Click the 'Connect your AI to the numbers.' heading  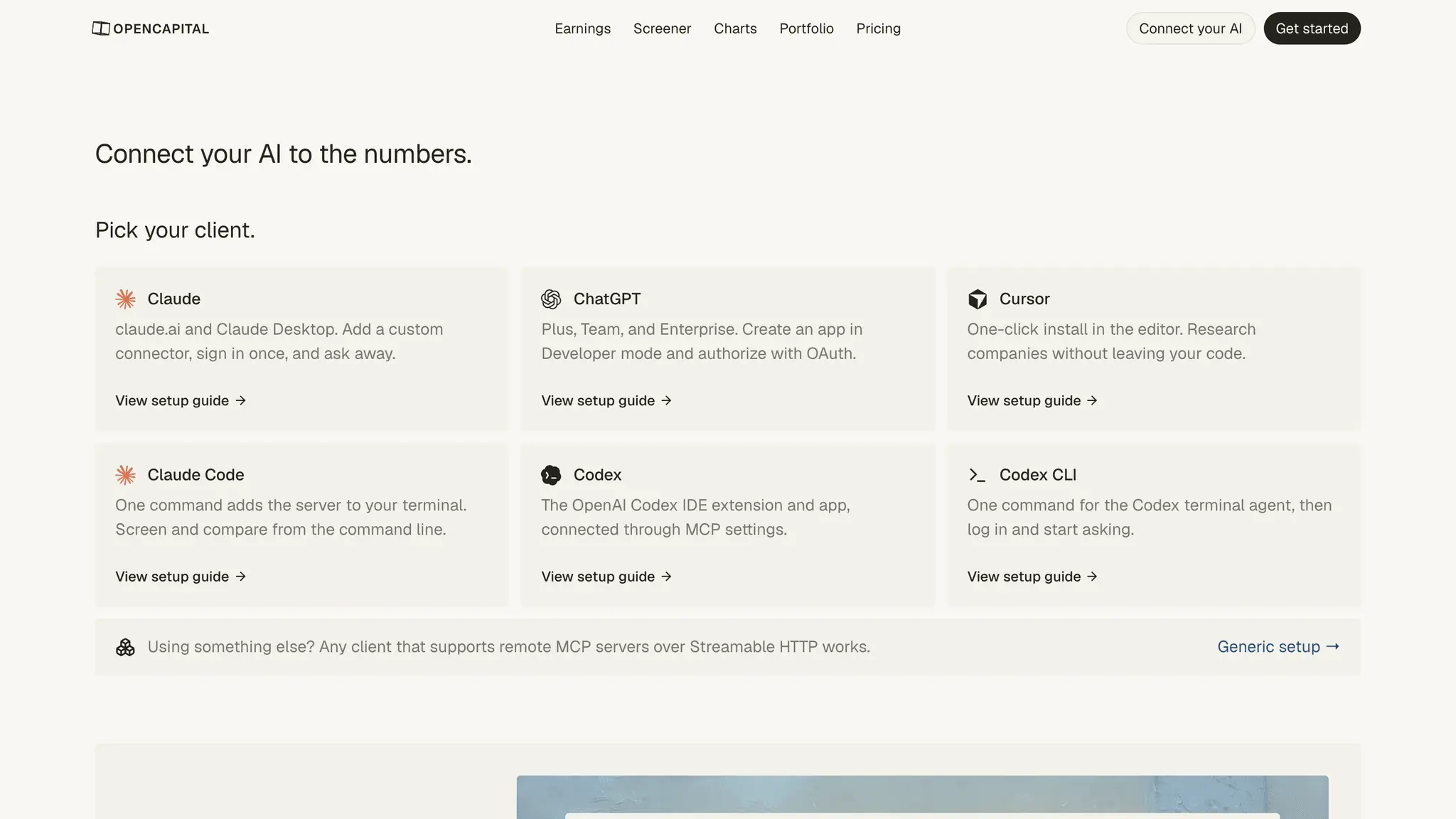click(x=284, y=154)
